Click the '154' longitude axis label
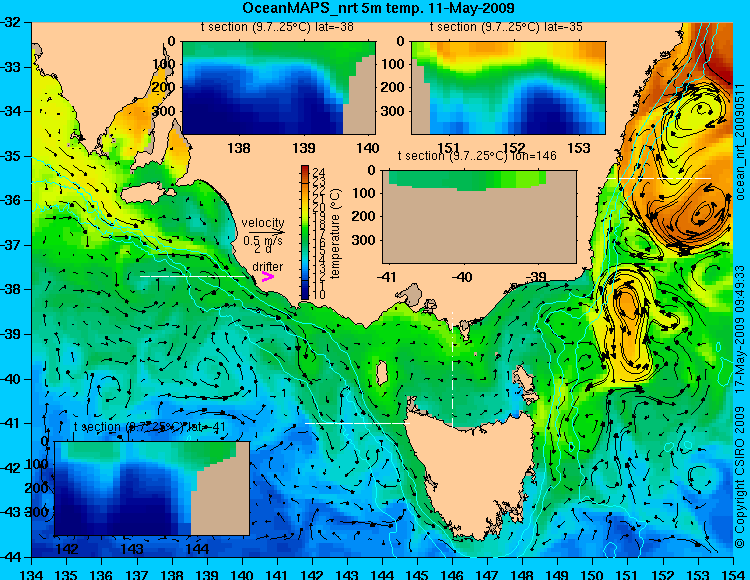 [x=733, y=574]
